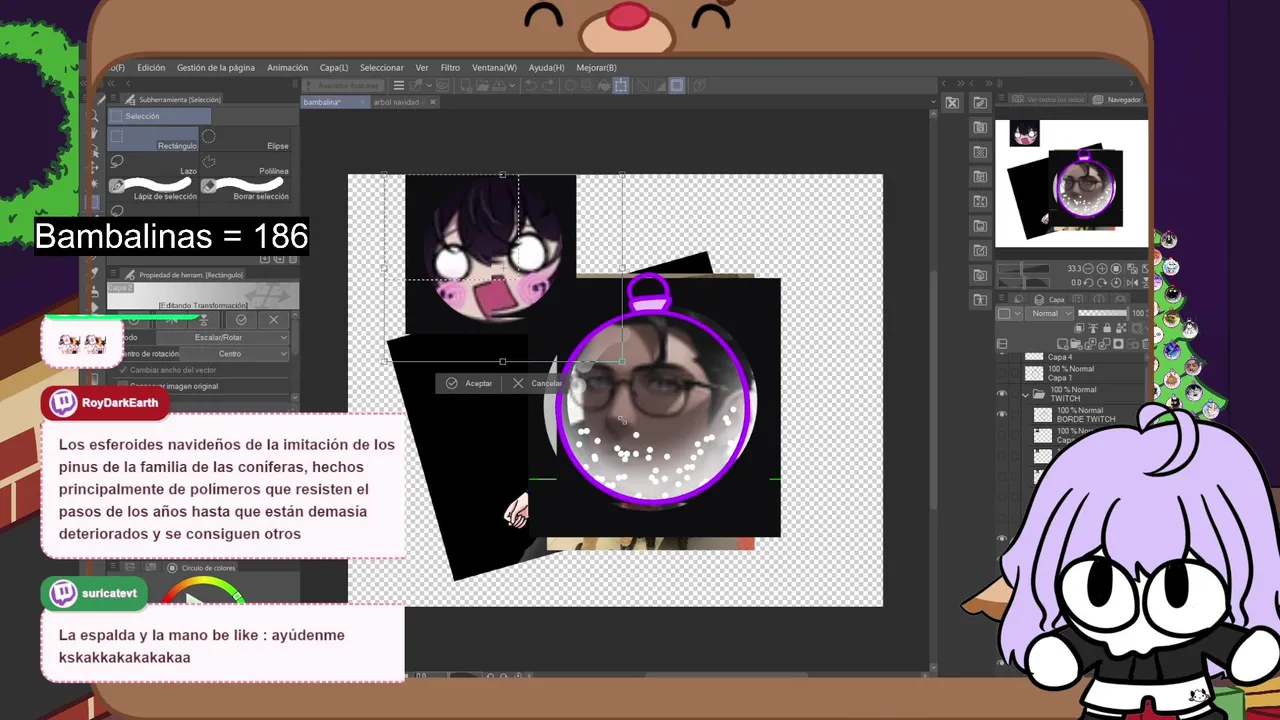Switch to the Capa layer panel tab
1280x720 pixels.
coord(1051,300)
